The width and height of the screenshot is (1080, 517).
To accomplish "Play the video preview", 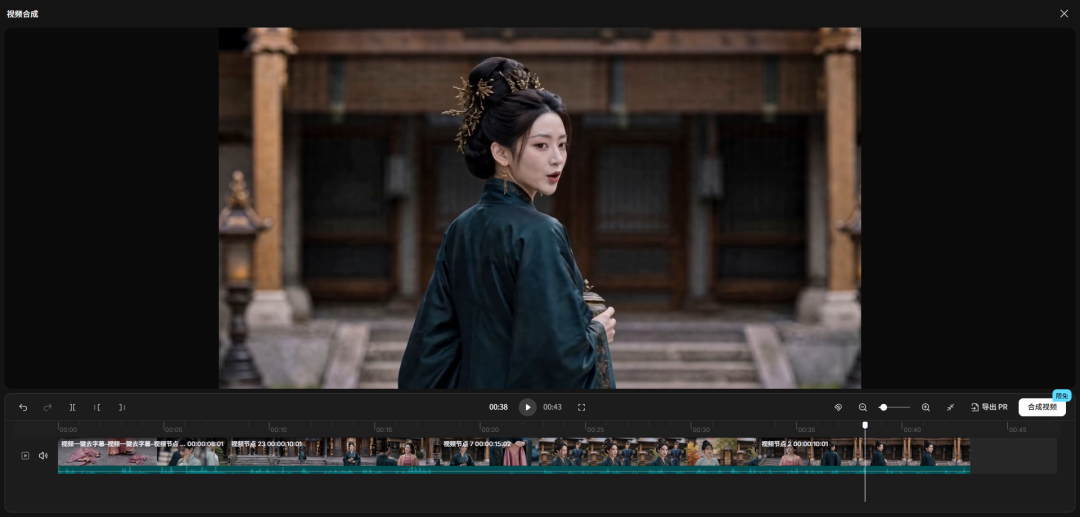I will [x=528, y=408].
